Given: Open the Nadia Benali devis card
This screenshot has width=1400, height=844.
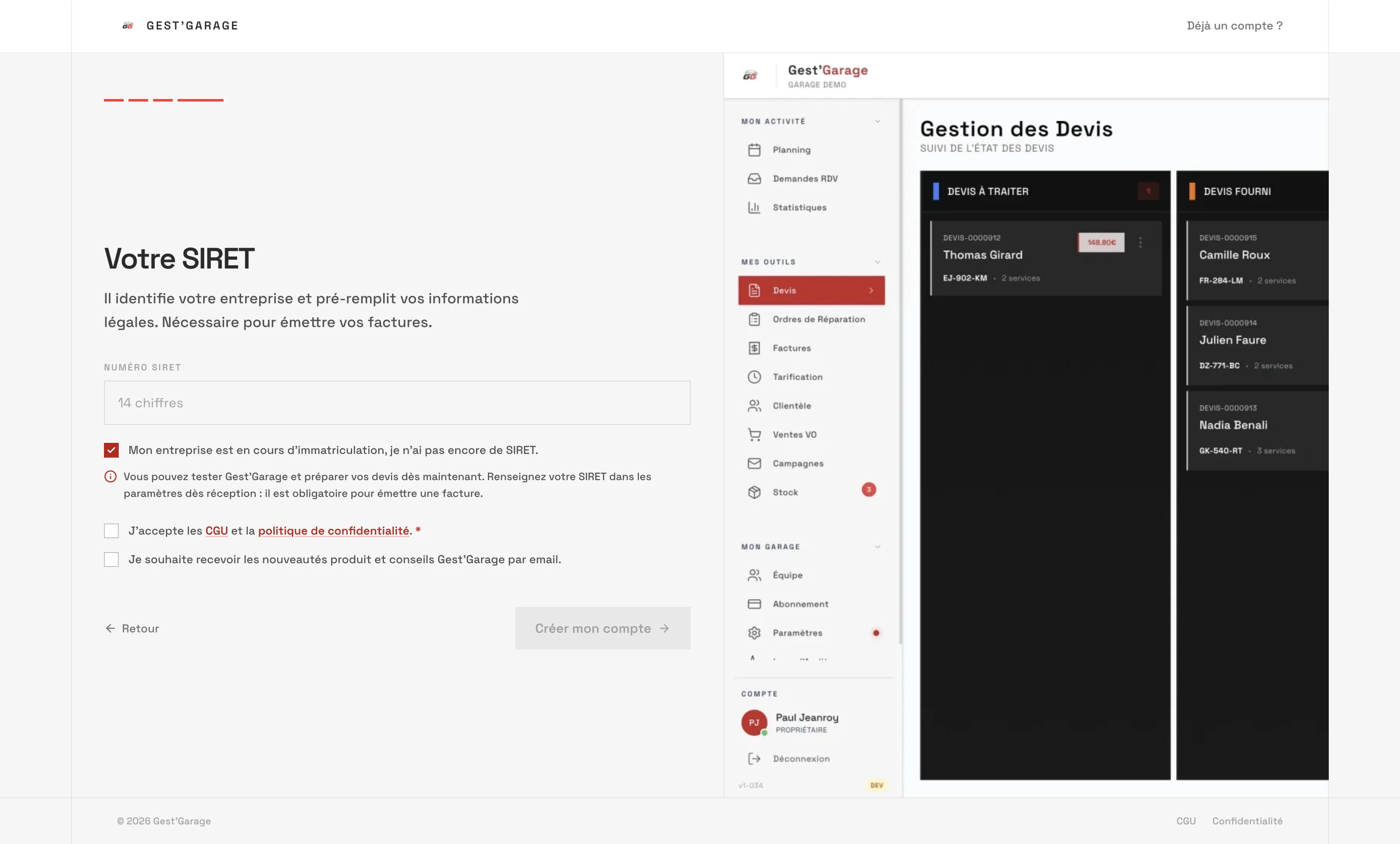Looking at the screenshot, I should point(1258,431).
